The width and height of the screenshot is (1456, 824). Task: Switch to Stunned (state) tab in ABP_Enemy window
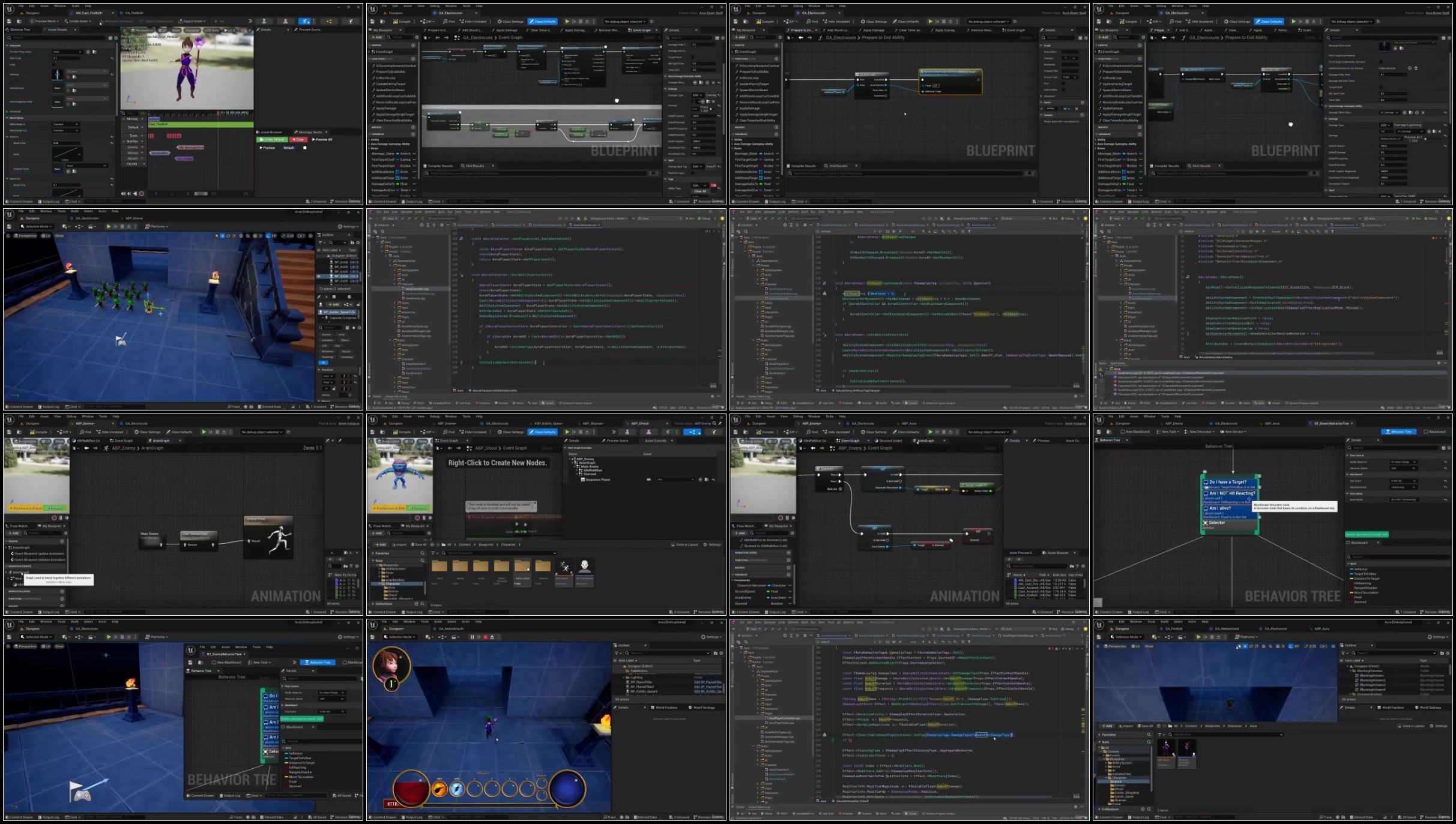pyautogui.click(x=891, y=440)
